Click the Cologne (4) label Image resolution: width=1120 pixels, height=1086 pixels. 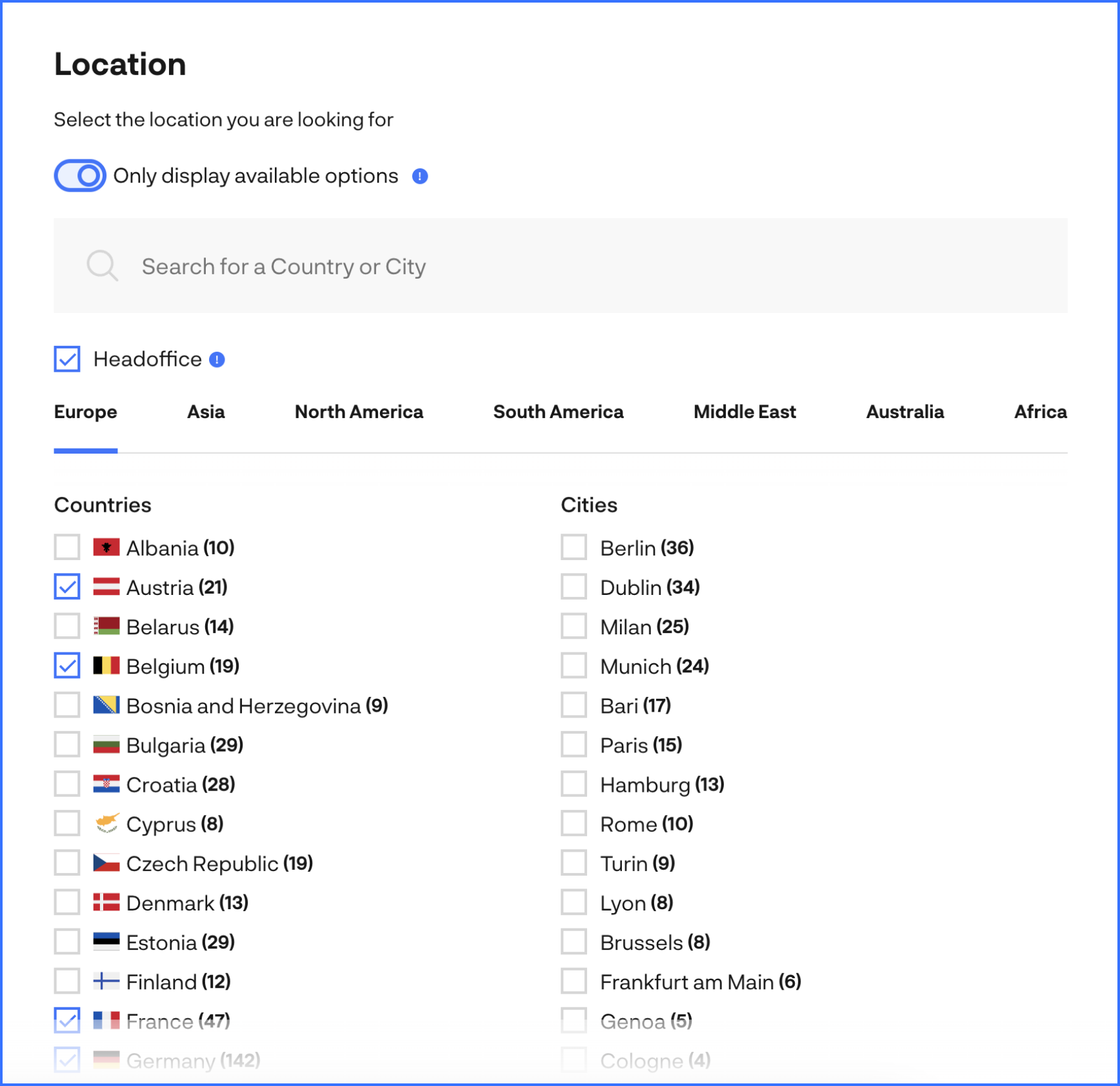(x=656, y=1061)
